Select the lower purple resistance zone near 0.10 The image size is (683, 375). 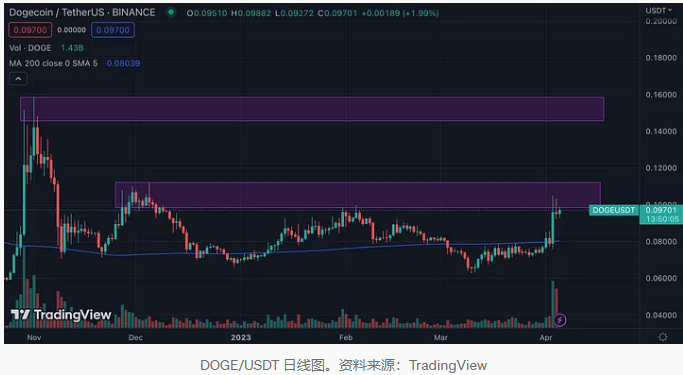tap(358, 195)
